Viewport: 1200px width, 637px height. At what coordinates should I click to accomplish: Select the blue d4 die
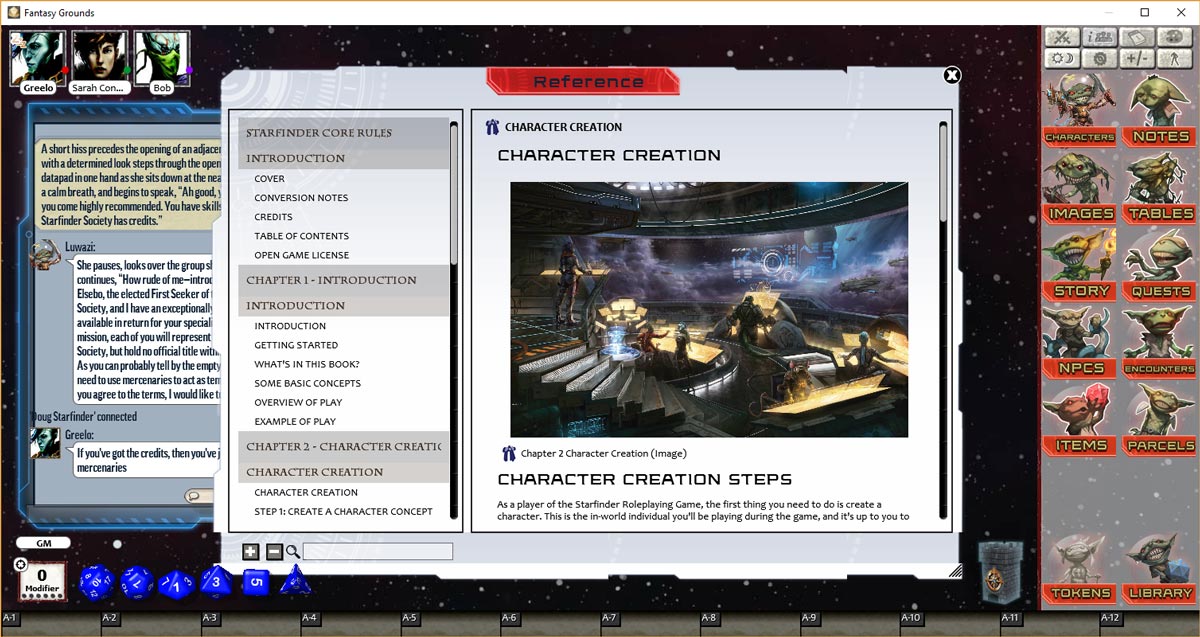click(296, 580)
